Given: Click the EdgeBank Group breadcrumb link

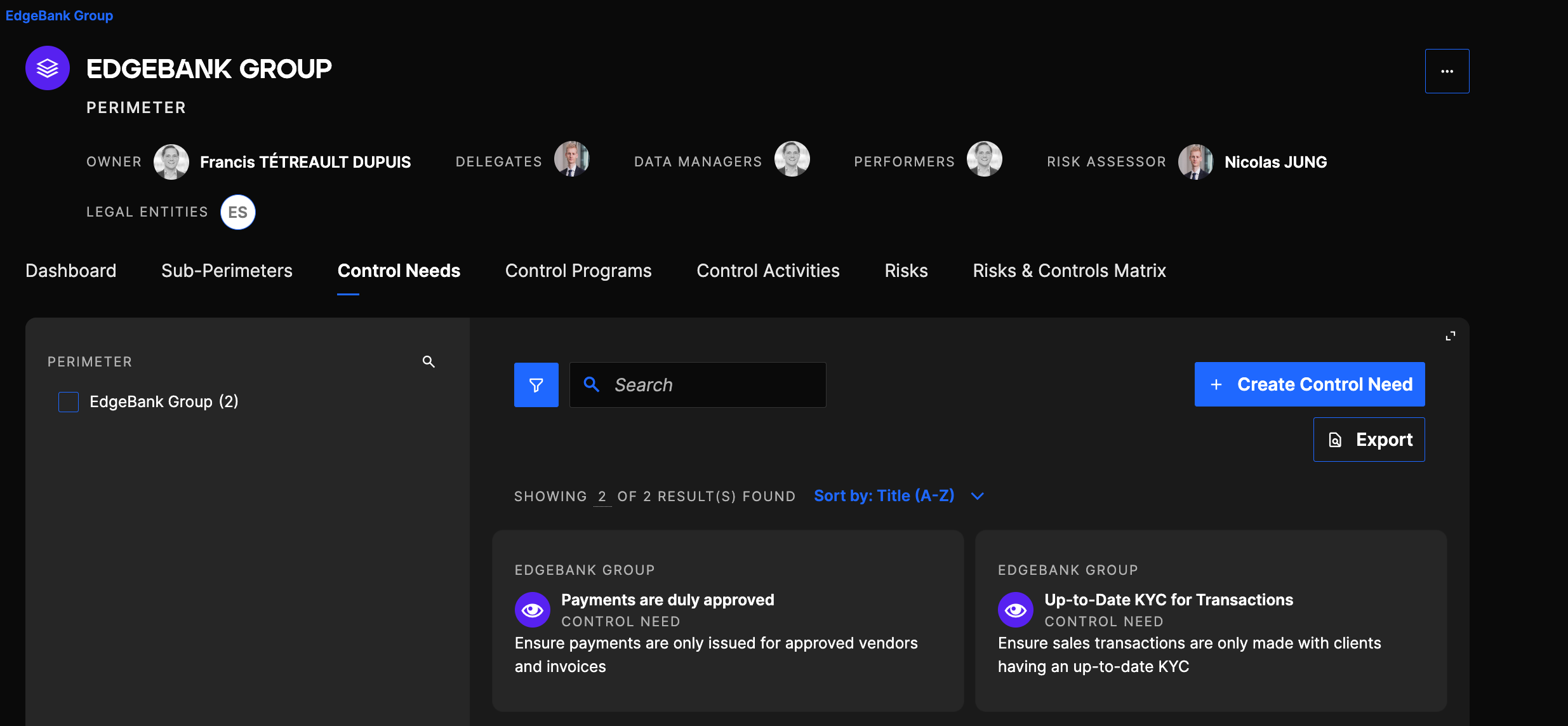Looking at the screenshot, I should pyautogui.click(x=59, y=15).
